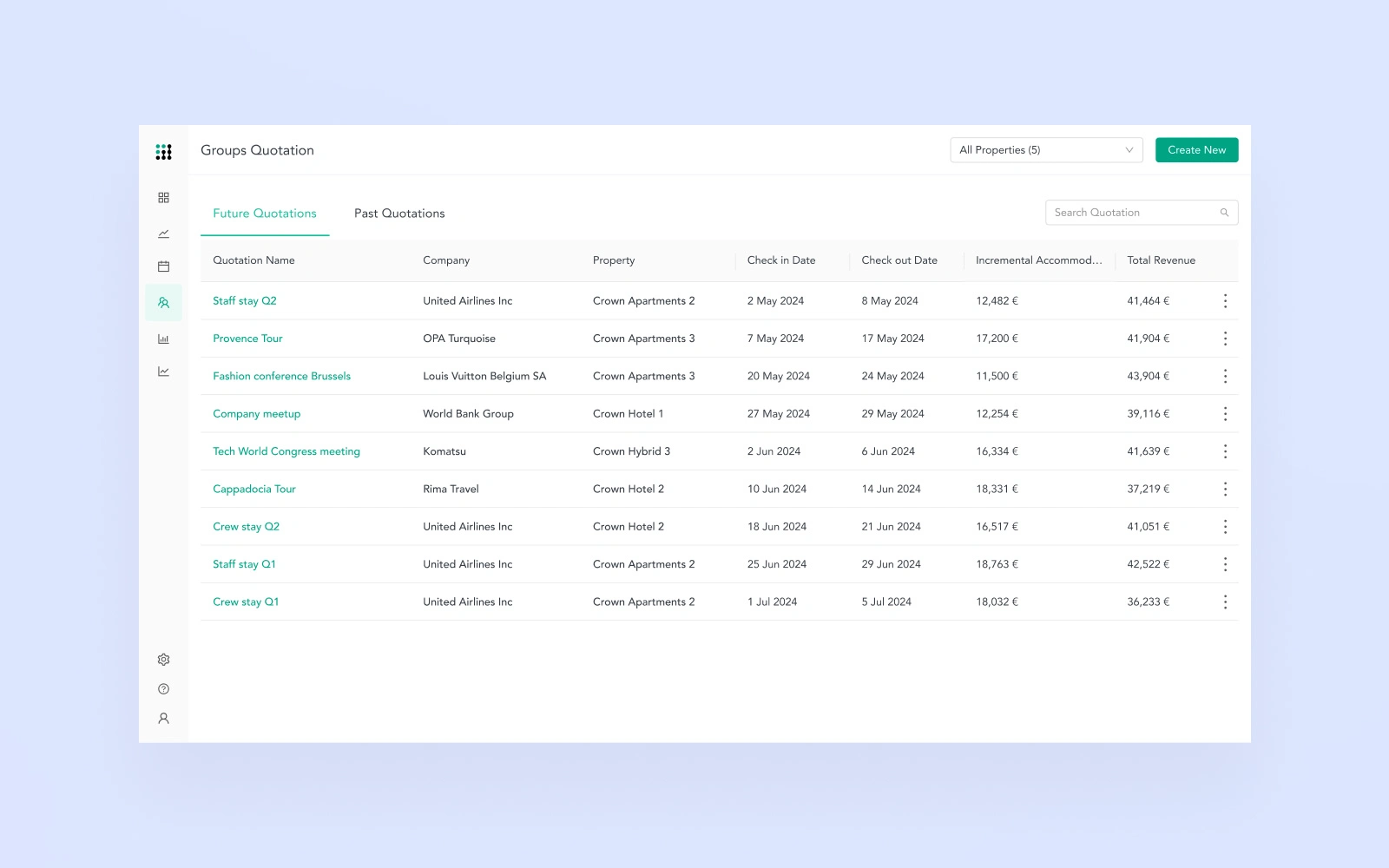Click the Crown Hybrid 3 property cell
1389x868 pixels.
(631, 451)
